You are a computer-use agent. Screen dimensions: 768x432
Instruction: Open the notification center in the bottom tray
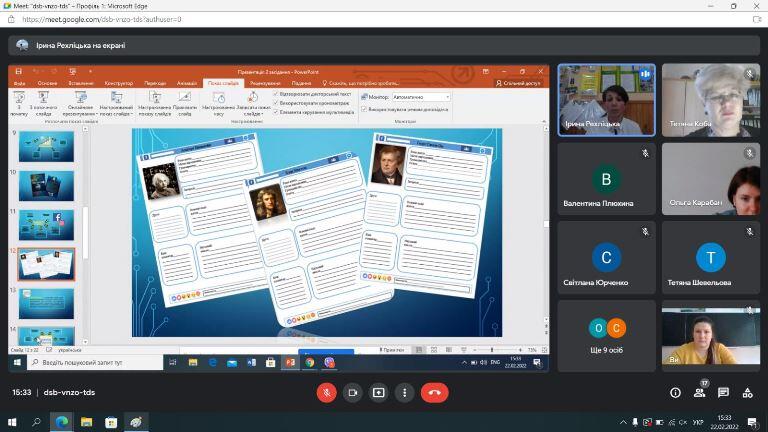752,422
